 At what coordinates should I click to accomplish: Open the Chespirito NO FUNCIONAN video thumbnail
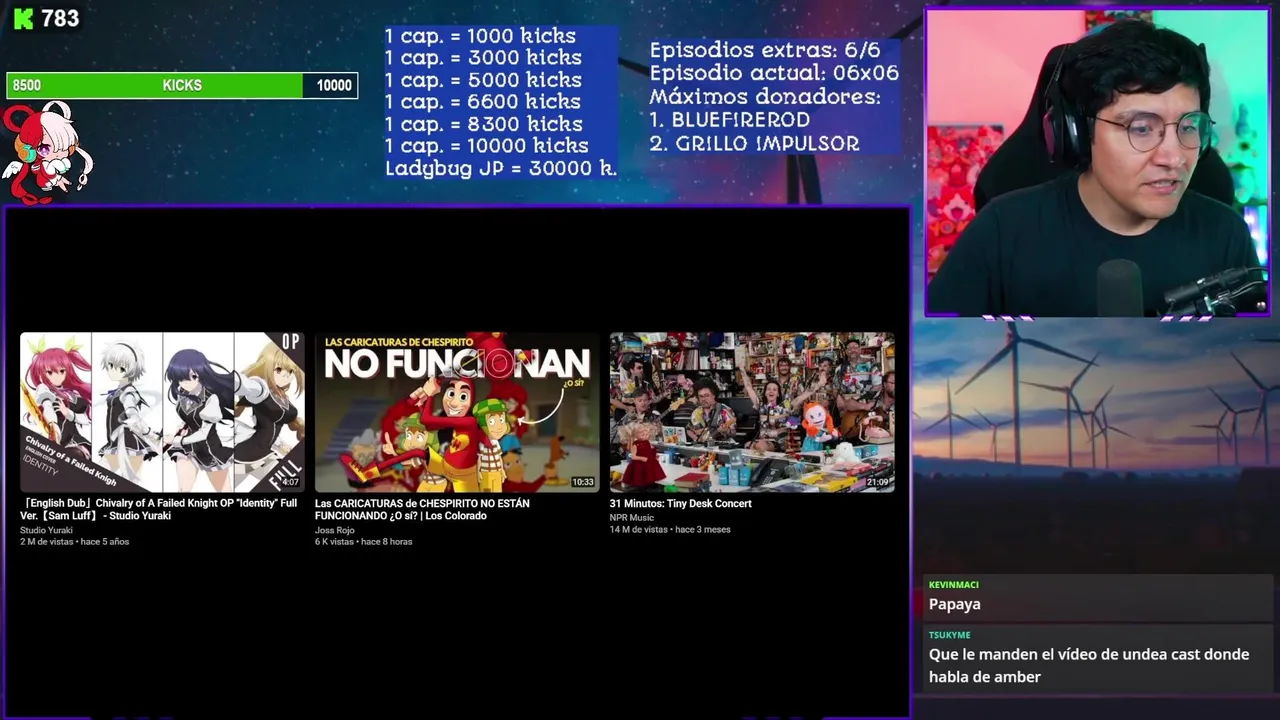(x=457, y=412)
